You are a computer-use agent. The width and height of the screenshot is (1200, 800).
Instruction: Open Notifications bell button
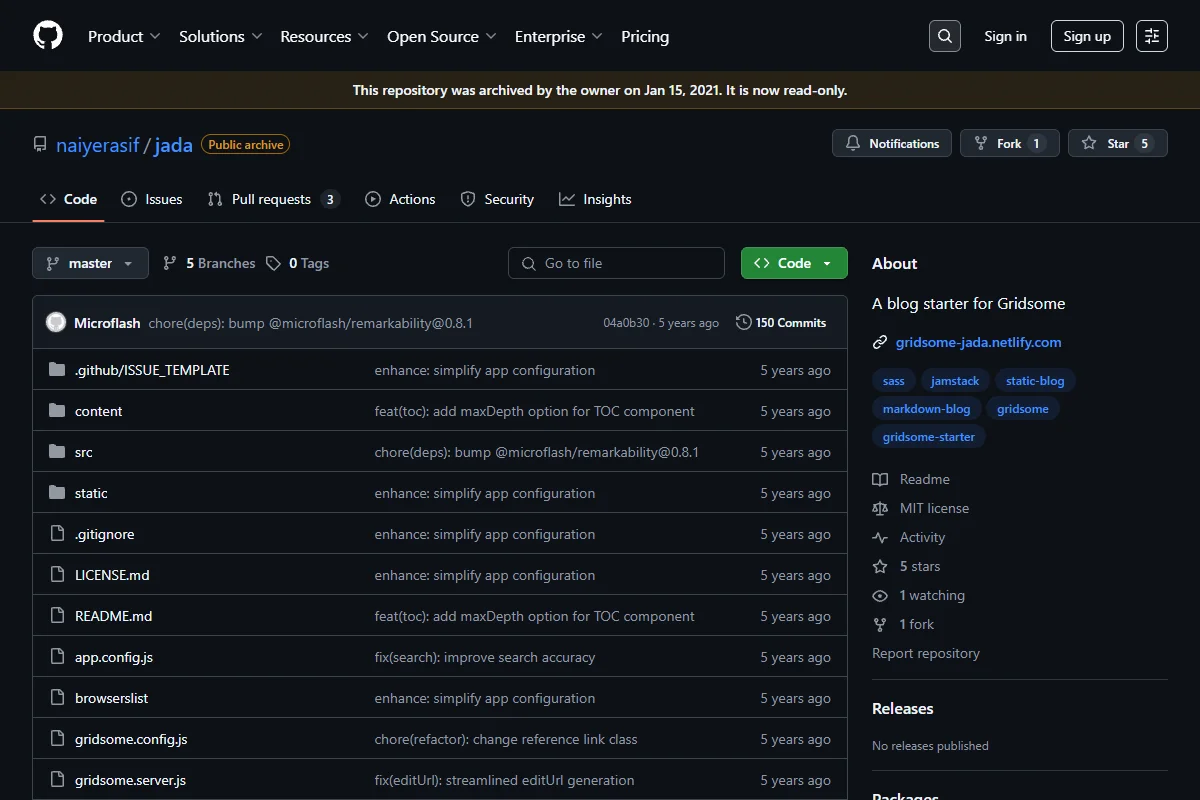coord(892,144)
